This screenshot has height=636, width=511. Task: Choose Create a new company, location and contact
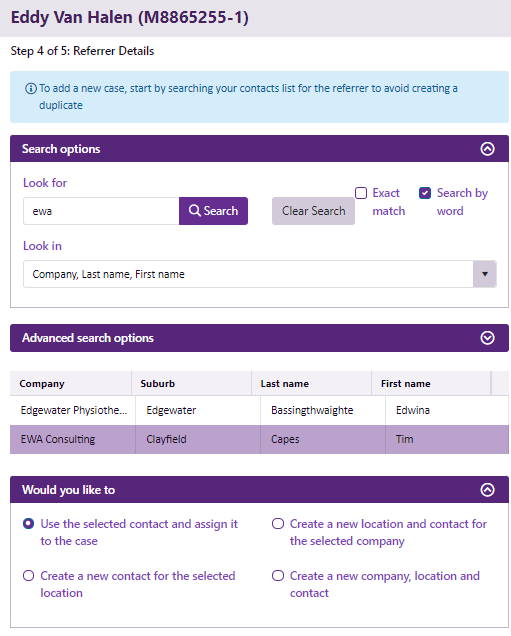click(x=278, y=576)
